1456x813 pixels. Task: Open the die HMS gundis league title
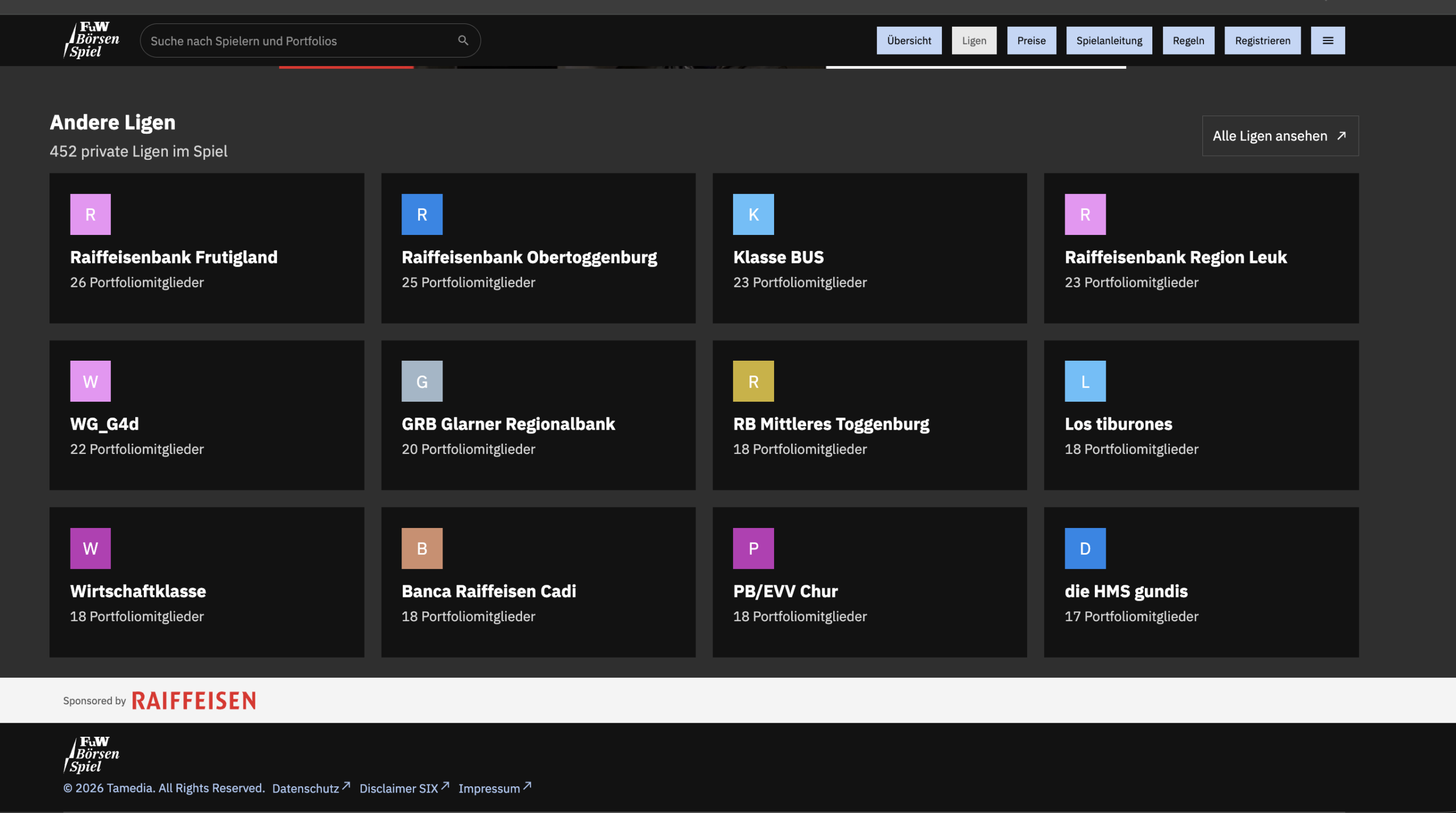click(x=1126, y=591)
